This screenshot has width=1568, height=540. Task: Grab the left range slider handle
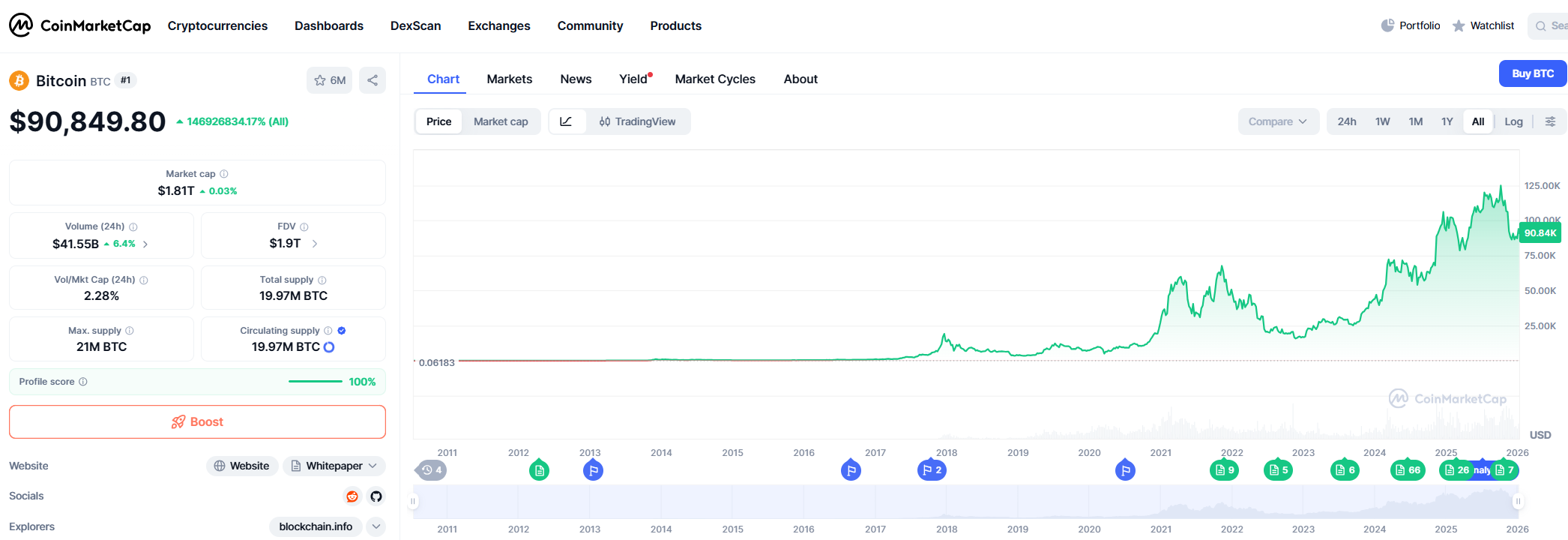point(413,501)
